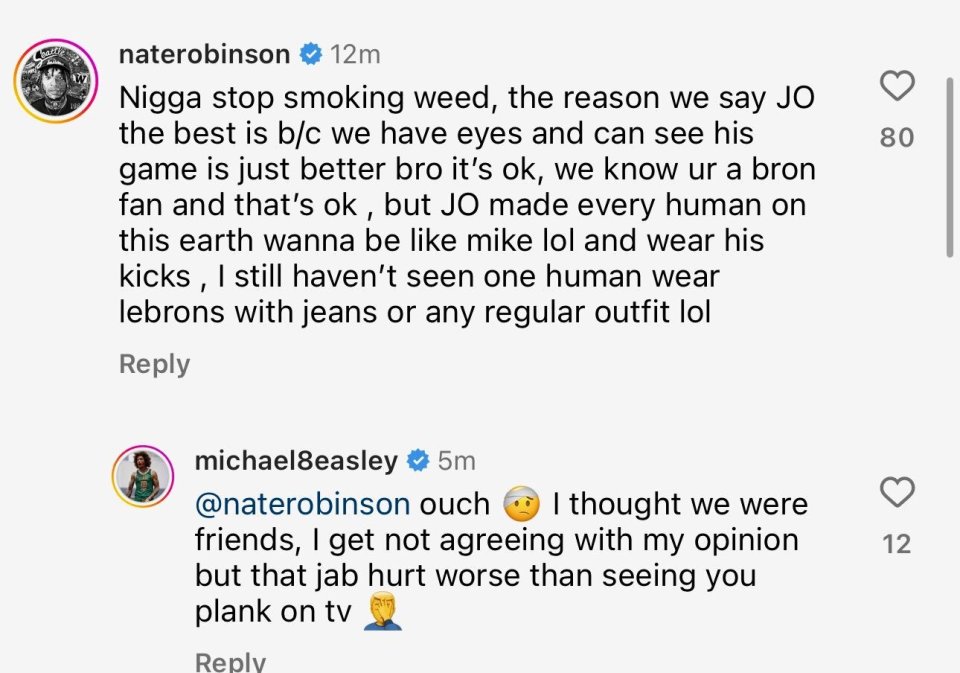Image resolution: width=960 pixels, height=673 pixels.
Task: Reply to michael8easley's comment
Action: pyautogui.click(x=230, y=661)
